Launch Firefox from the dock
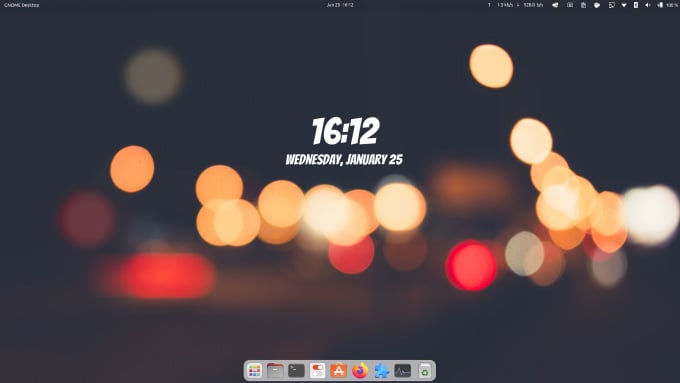Image resolution: width=680 pixels, height=383 pixels. (360, 371)
